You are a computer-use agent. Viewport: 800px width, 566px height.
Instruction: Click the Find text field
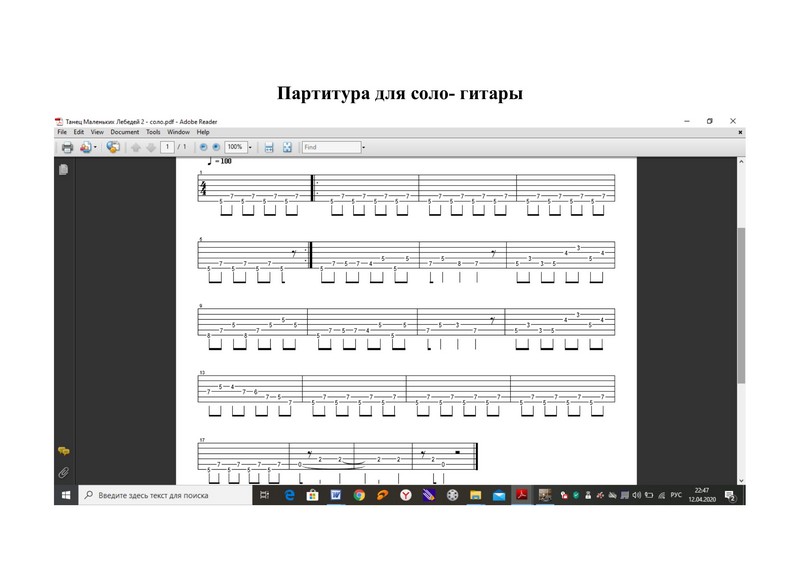pyautogui.click(x=330, y=147)
